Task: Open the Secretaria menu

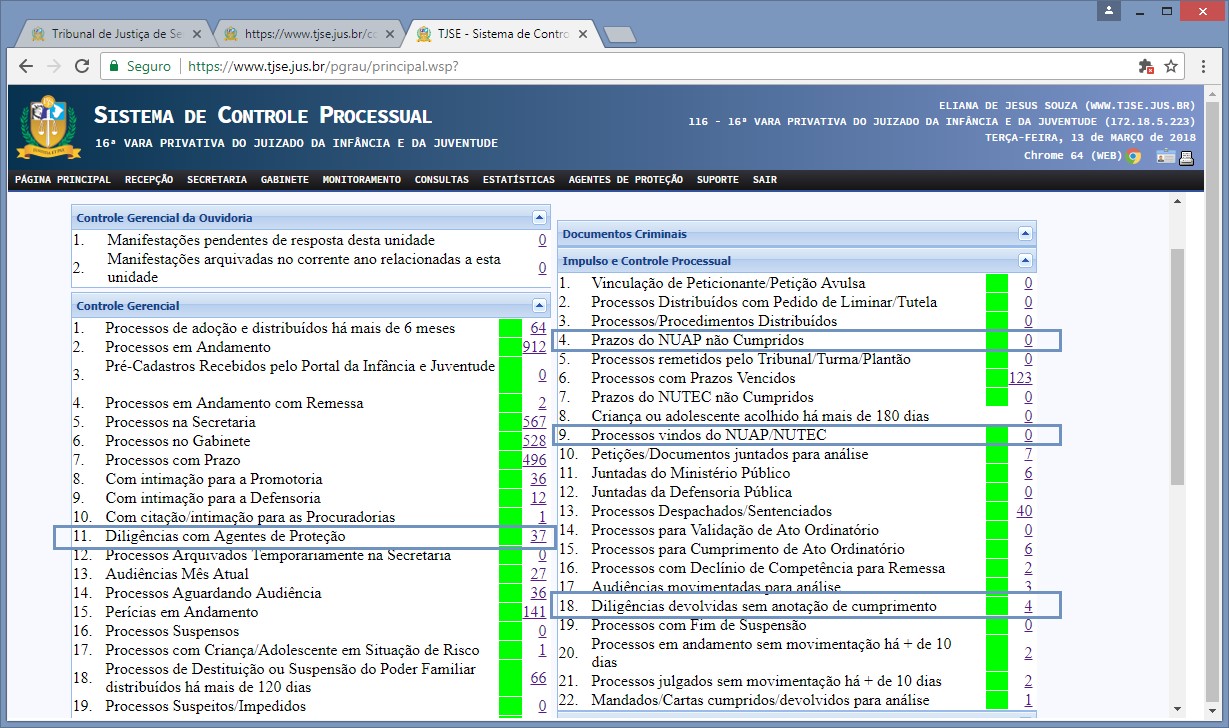Action: pyautogui.click(x=216, y=180)
